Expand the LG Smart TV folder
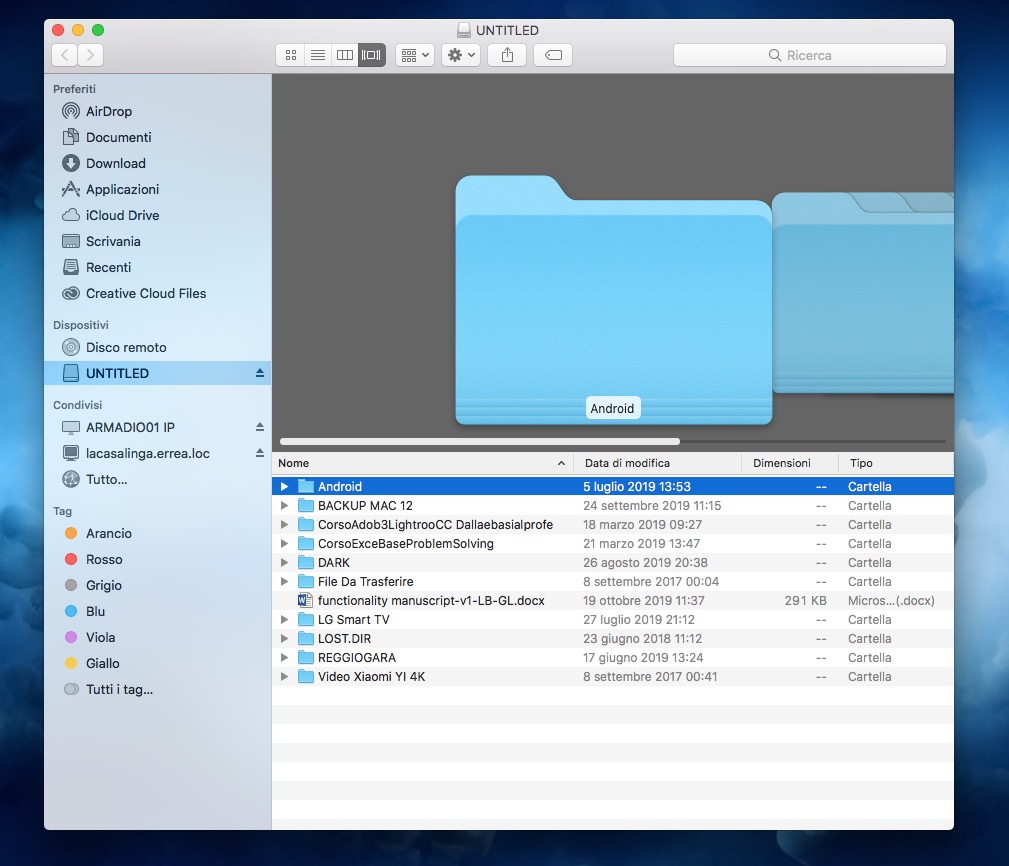 point(284,620)
